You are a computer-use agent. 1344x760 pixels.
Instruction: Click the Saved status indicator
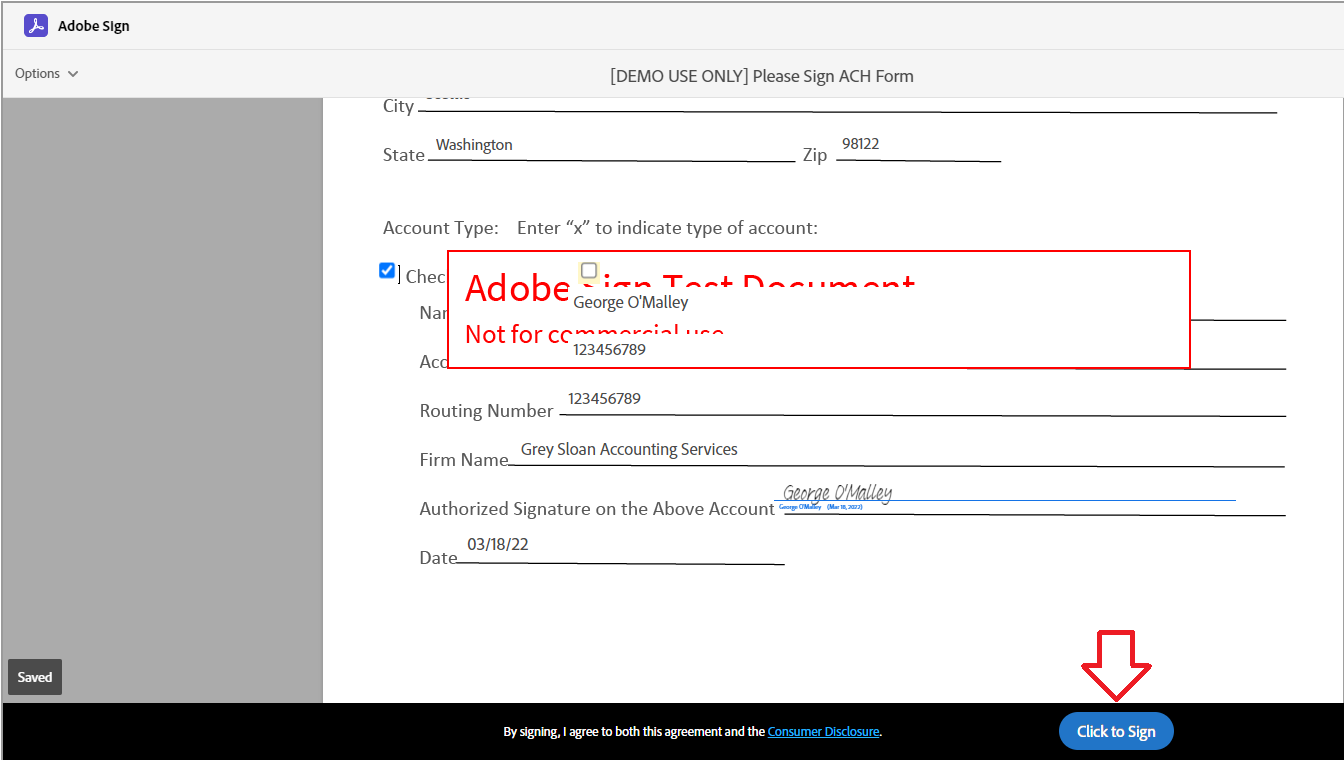(35, 677)
